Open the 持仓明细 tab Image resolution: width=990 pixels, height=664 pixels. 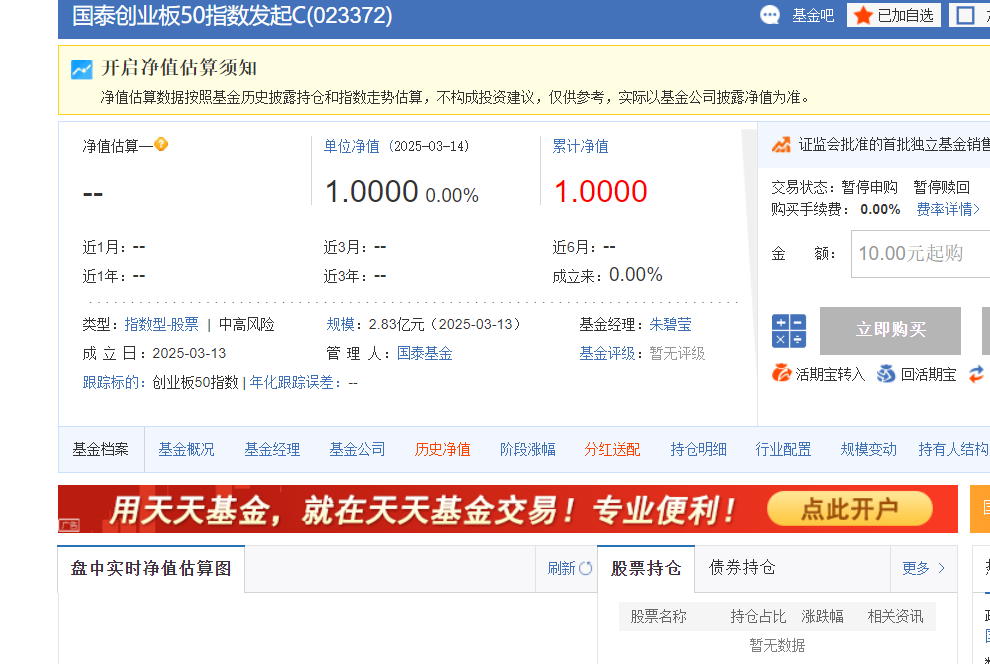(698, 449)
